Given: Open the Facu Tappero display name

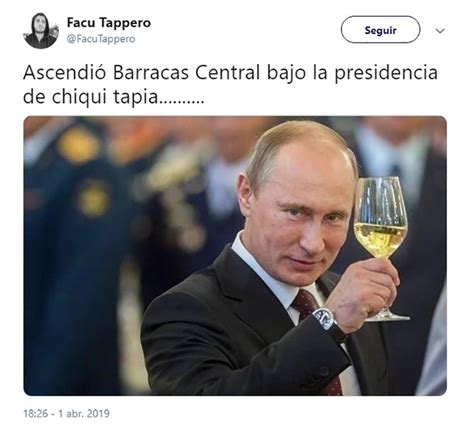Looking at the screenshot, I should 109,23.
